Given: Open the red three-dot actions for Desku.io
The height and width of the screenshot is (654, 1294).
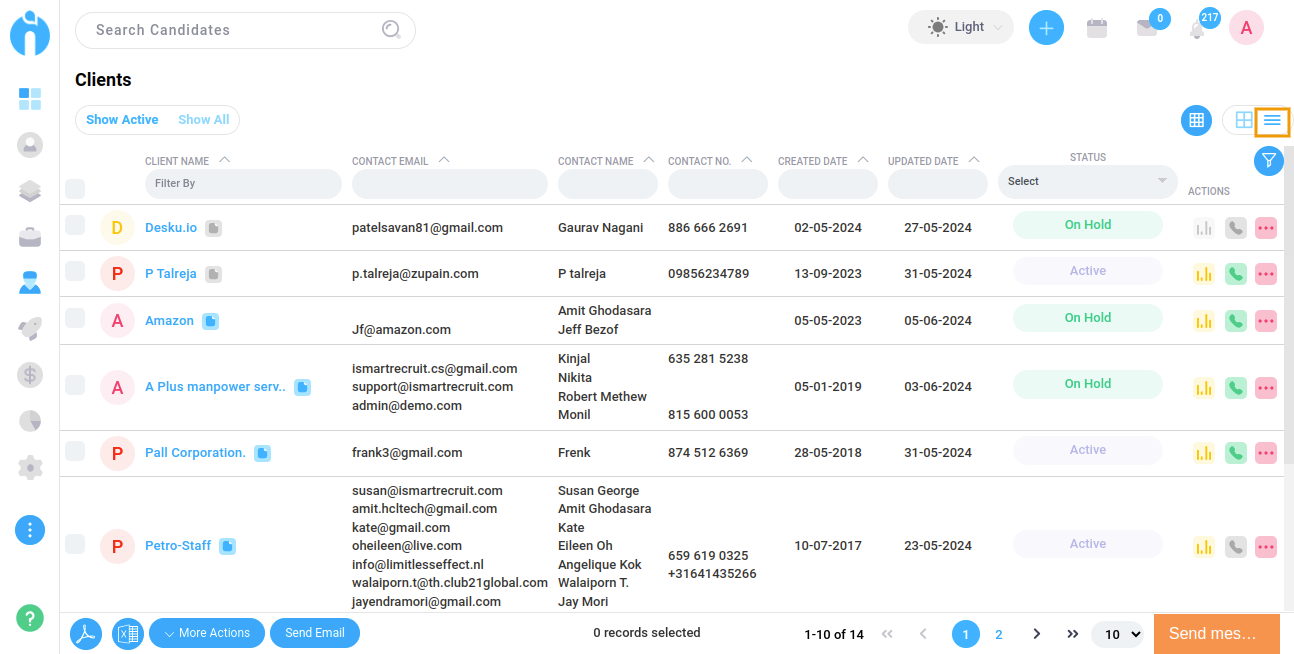Looking at the screenshot, I should (x=1266, y=228).
